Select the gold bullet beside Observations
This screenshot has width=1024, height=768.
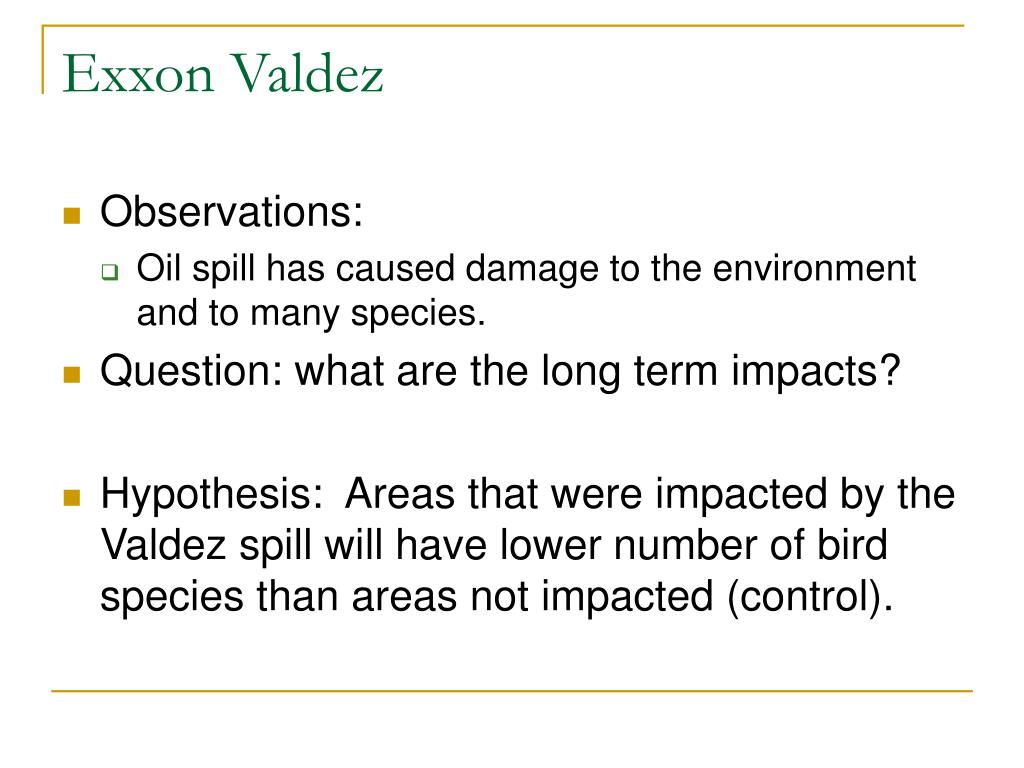72,216
